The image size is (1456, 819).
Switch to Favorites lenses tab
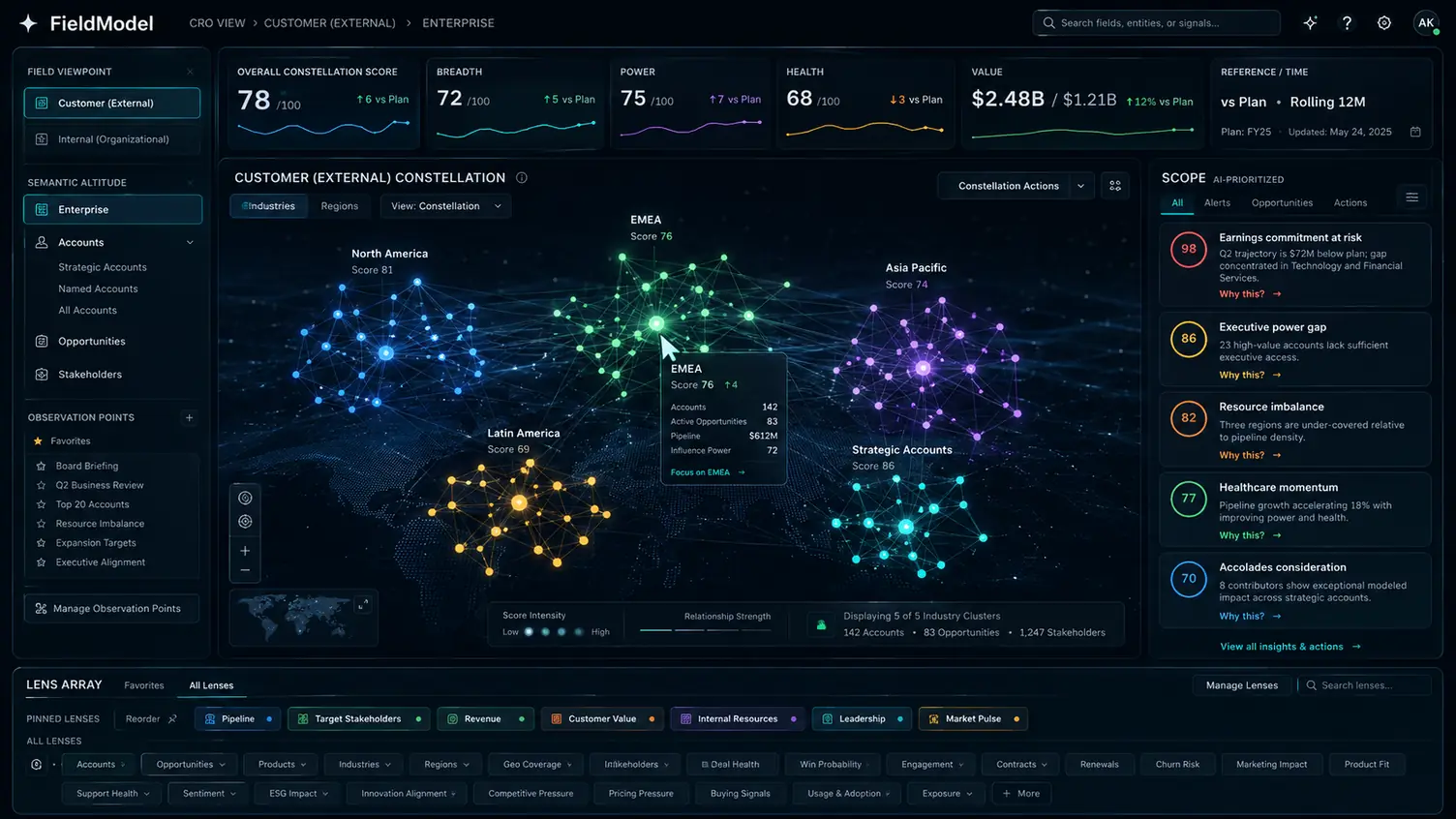tap(144, 685)
